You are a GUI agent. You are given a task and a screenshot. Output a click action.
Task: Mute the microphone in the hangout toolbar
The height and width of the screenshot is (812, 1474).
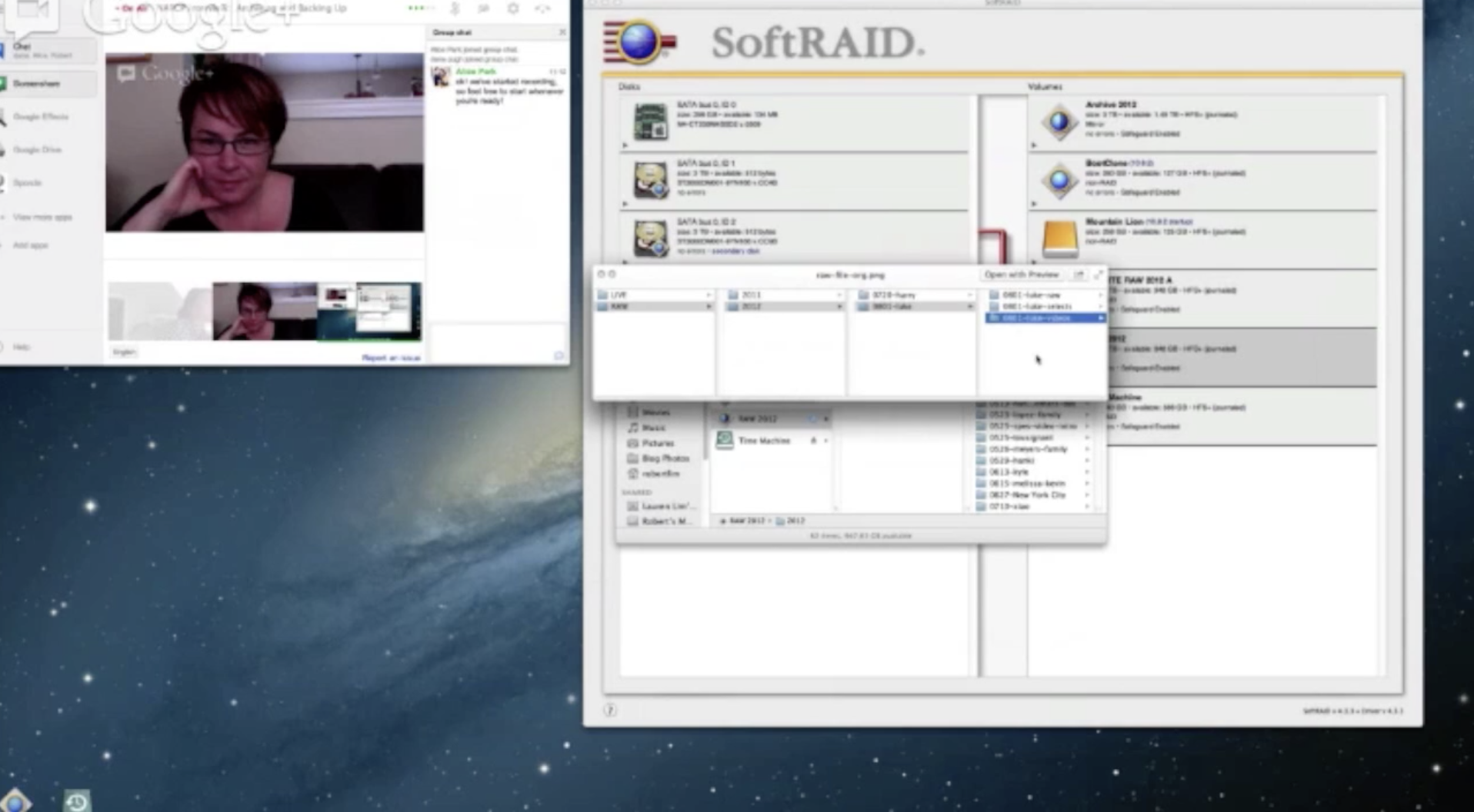point(455,8)
